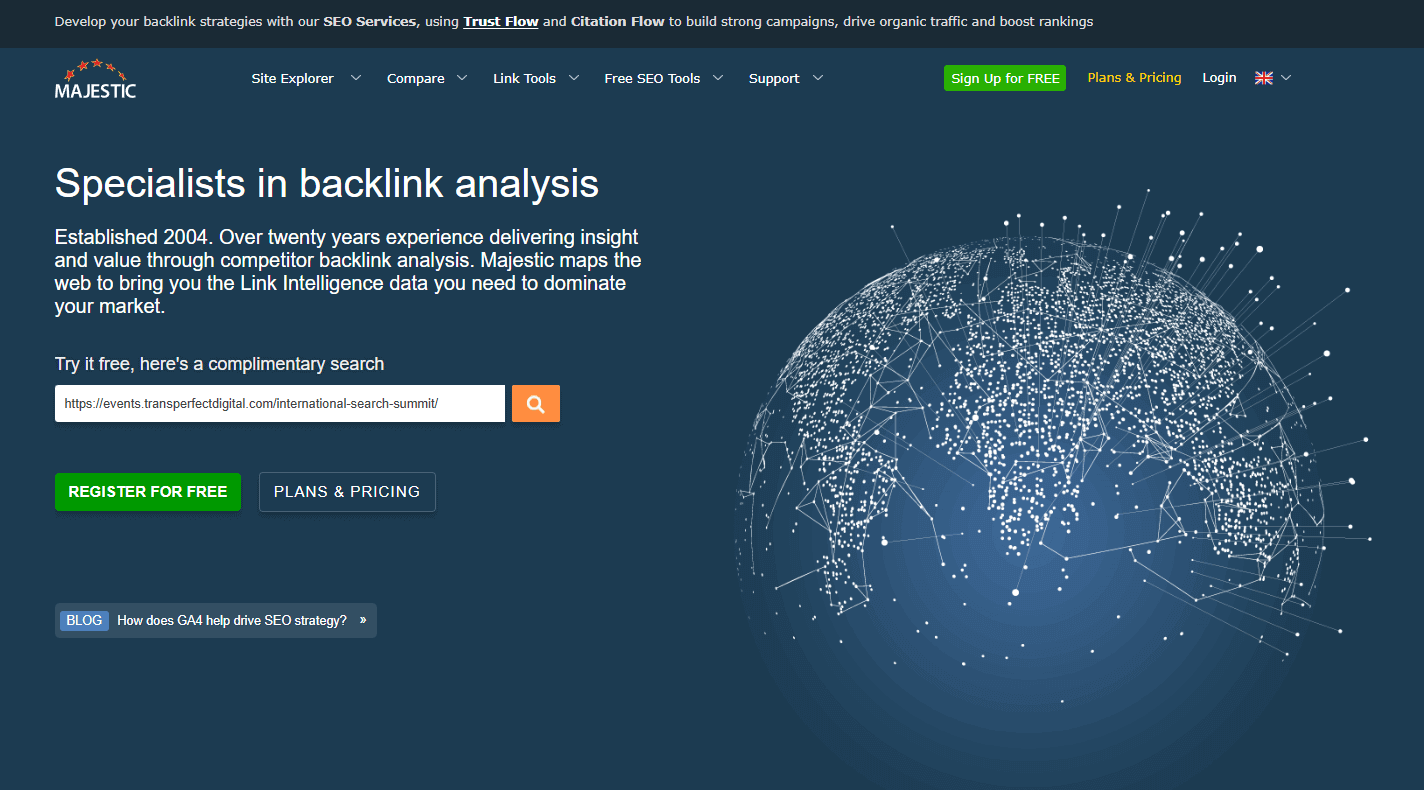Open the Free SEO Tools menu
Screen dimensions: 1424x790
coord(652,78)
